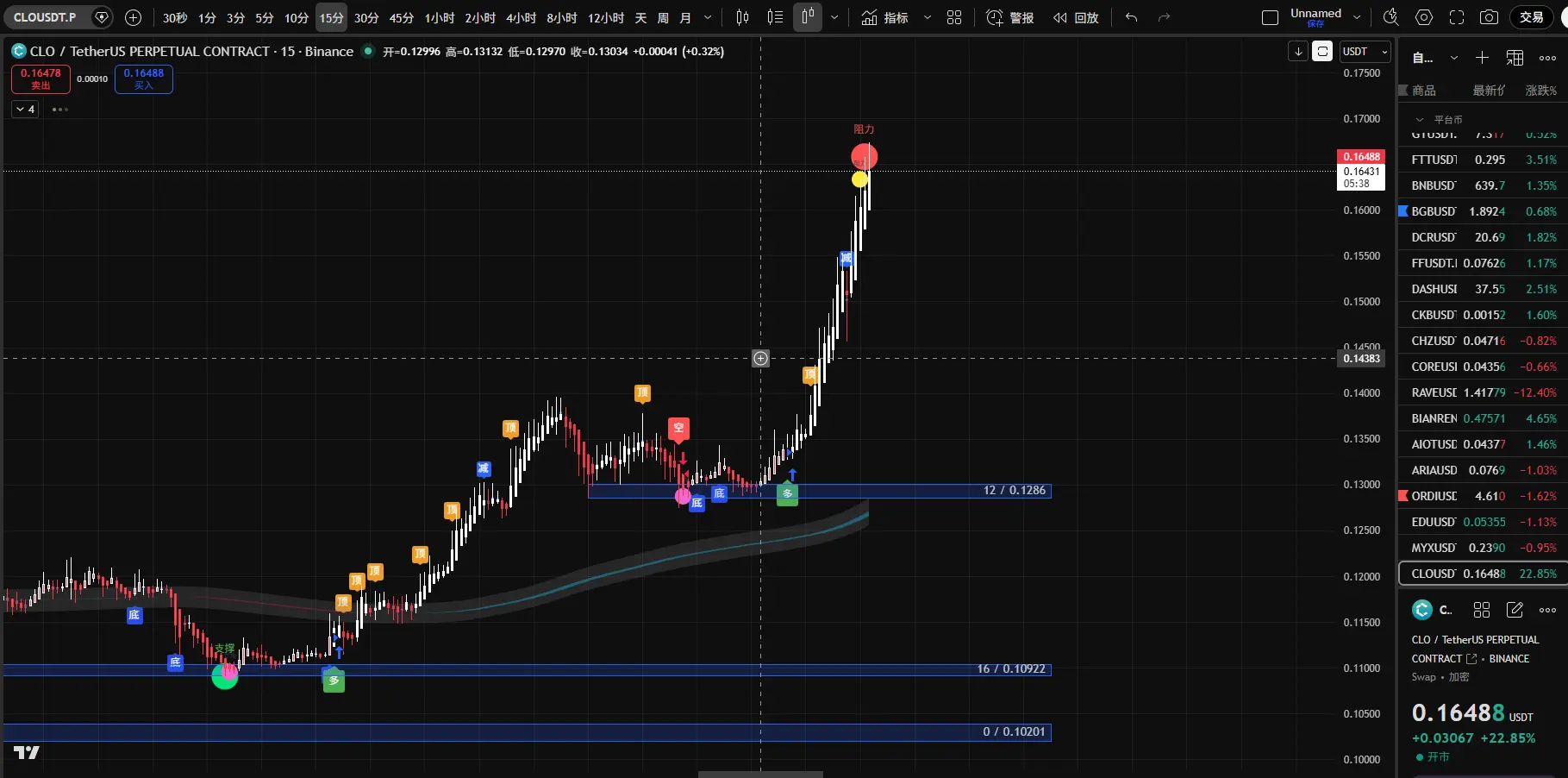Open the quick search lightning icon
The height and width of the screenshot is (778, 1568).
(1390, 17)
